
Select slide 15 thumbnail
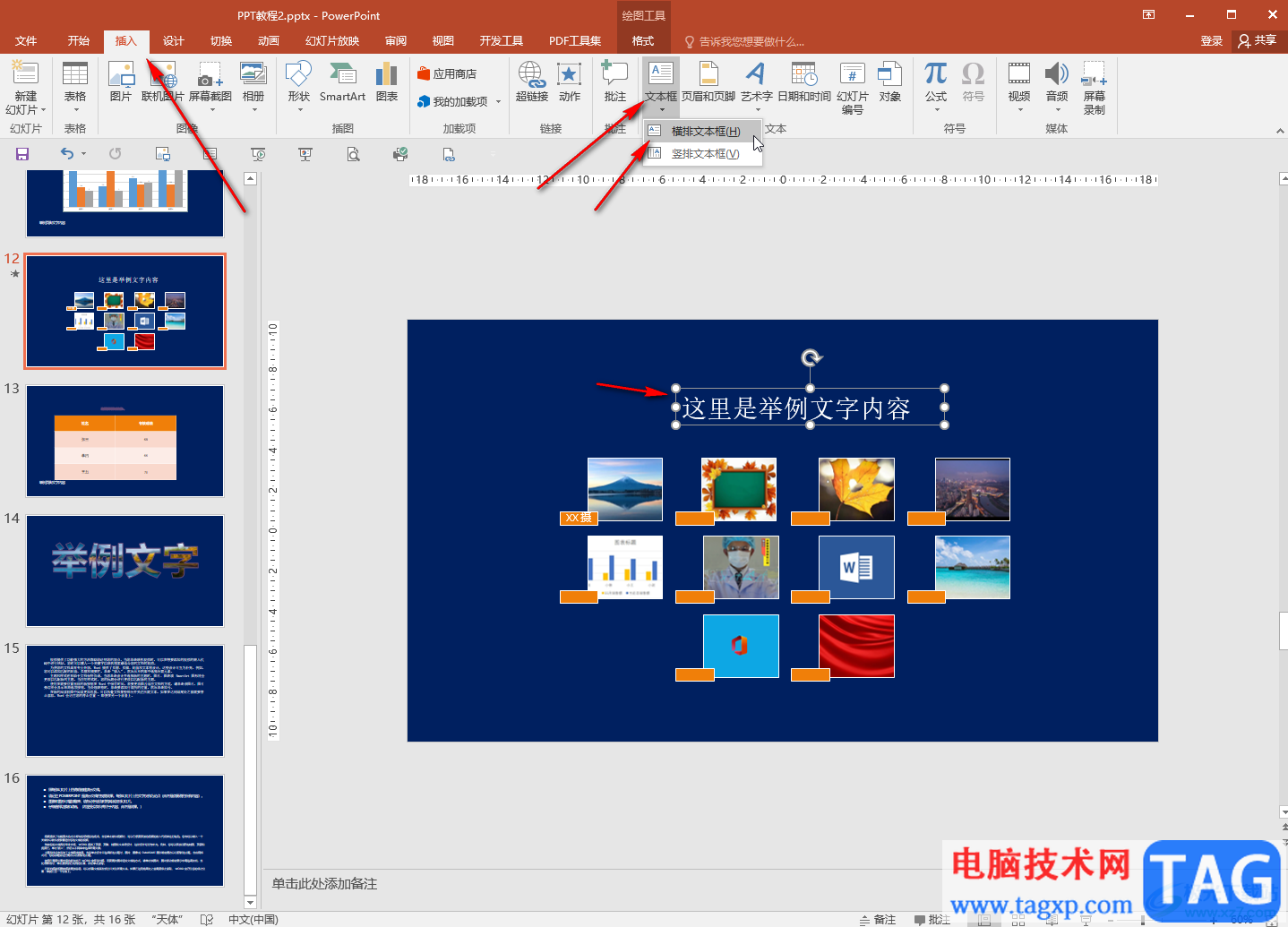[x=125, y=700]
